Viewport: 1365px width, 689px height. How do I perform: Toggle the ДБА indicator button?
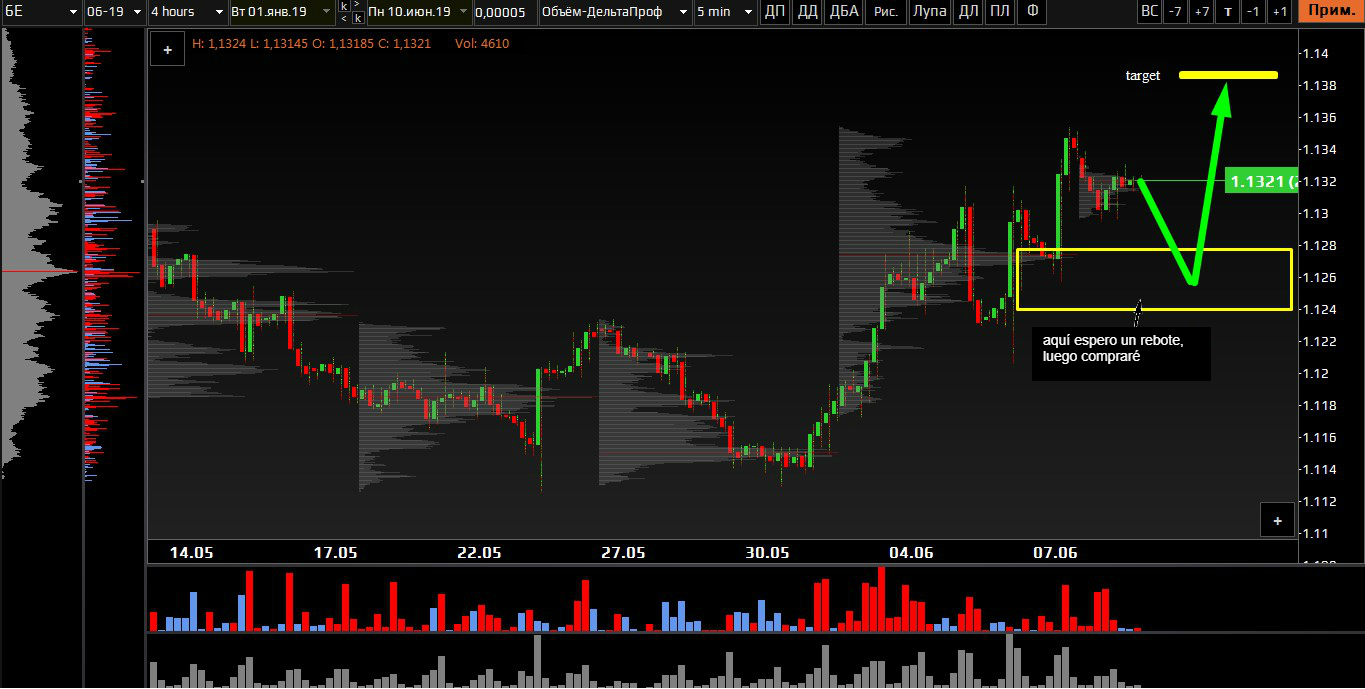click(x=844, y=12)
